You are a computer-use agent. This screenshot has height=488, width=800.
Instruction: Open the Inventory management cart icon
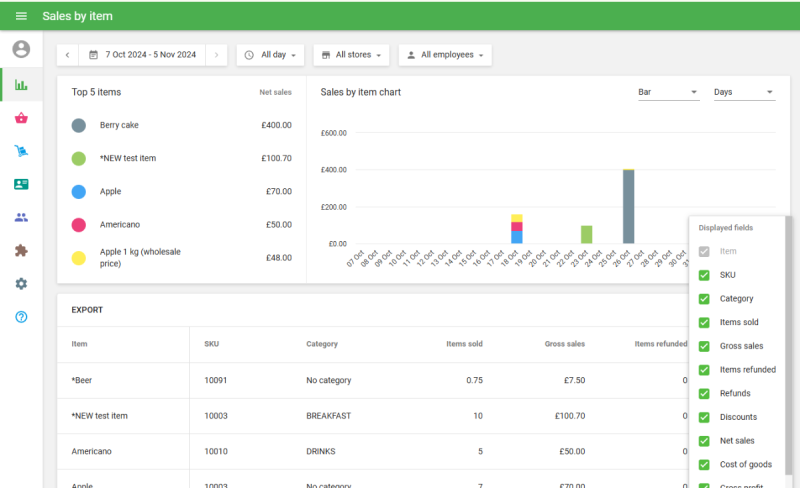(x=21, y=151)
